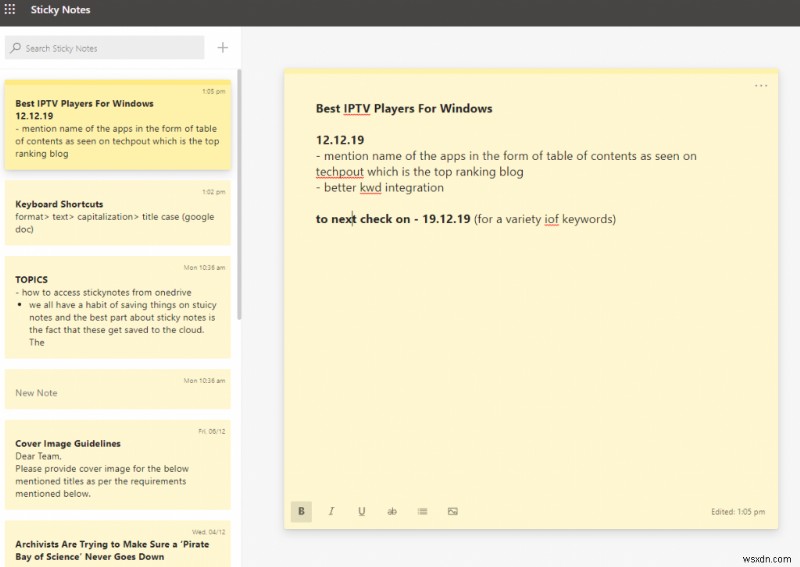Image resolution: width=800 pixels, height=567 pixels.
Task: Click the notes list scrollbar
Action: click(239, 194)
